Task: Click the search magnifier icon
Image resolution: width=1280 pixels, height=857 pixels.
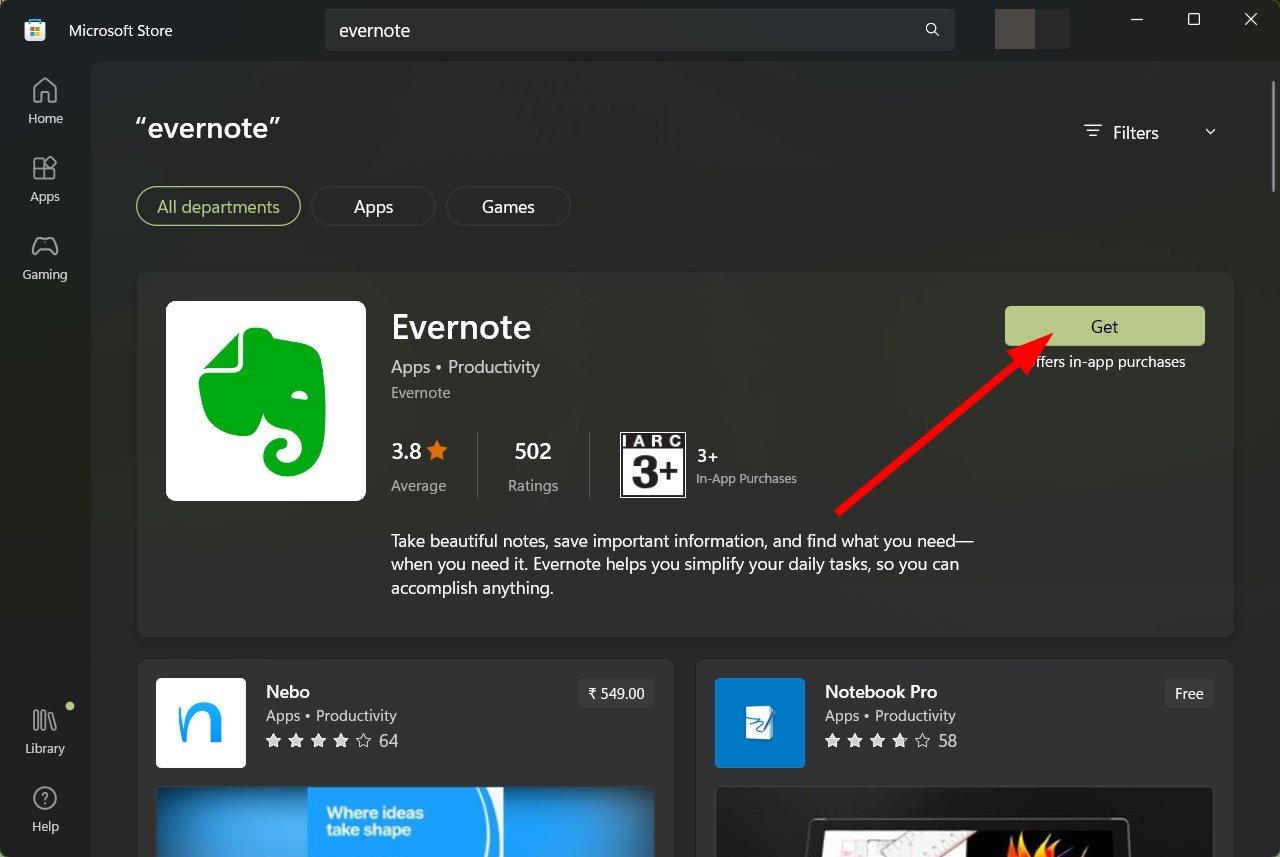Action: tap(932, 30)
